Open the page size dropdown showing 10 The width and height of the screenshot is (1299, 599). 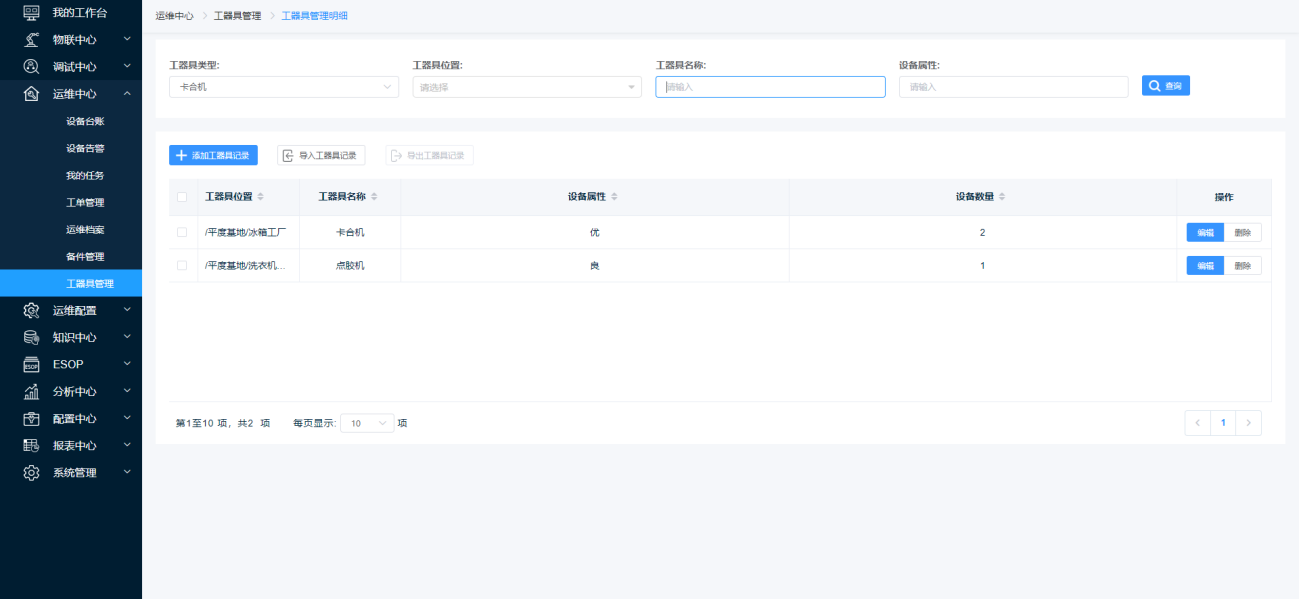point(367,423)
